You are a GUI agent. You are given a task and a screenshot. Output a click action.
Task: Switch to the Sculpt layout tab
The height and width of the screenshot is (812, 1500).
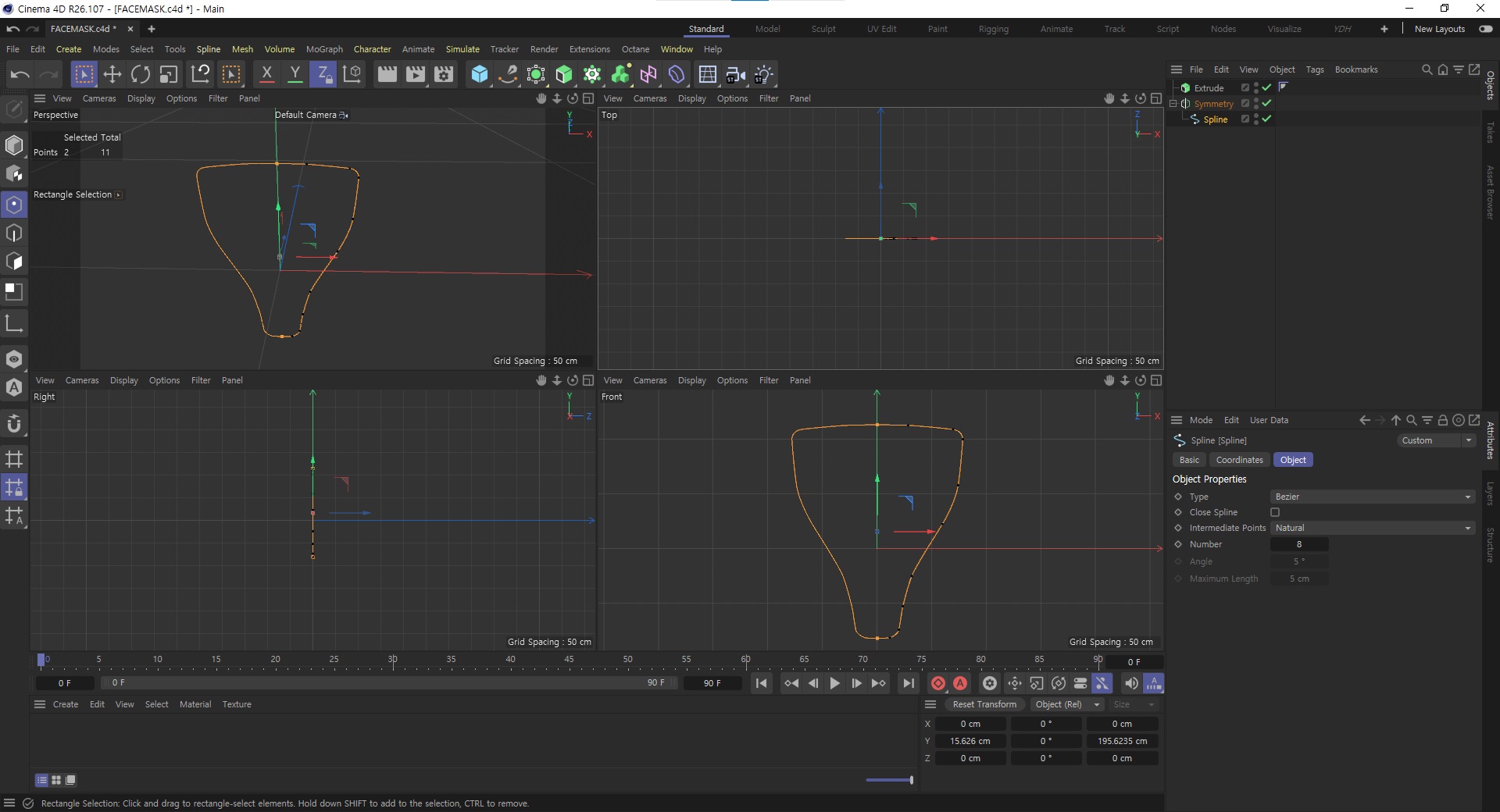tap(823, 29)
